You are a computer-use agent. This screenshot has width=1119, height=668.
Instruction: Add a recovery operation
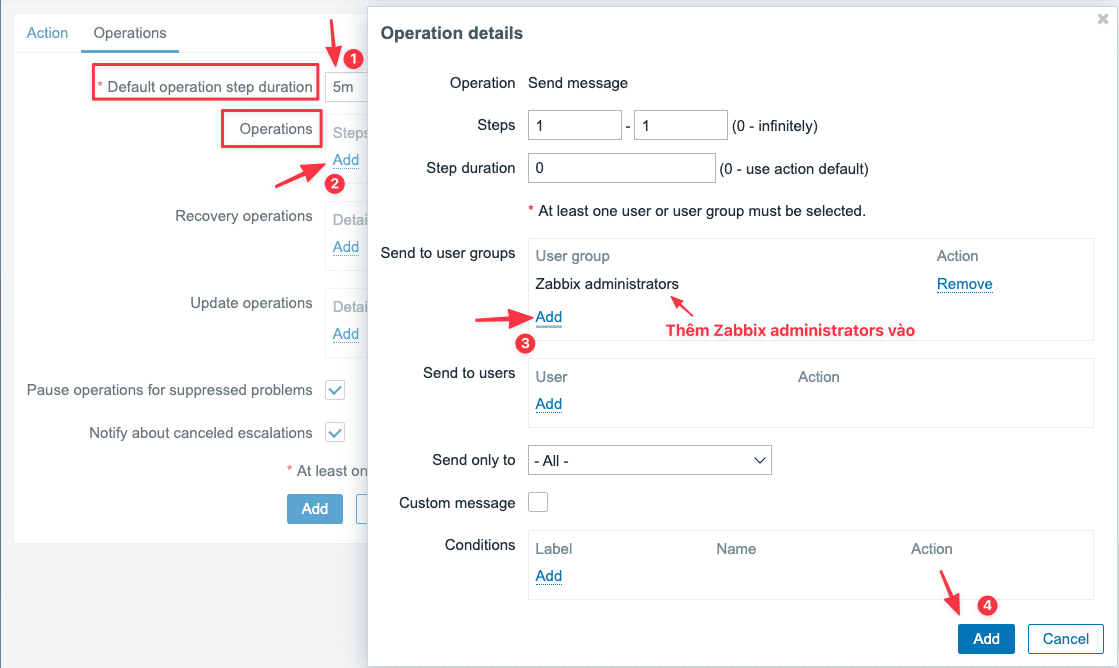tap(345, 247)
